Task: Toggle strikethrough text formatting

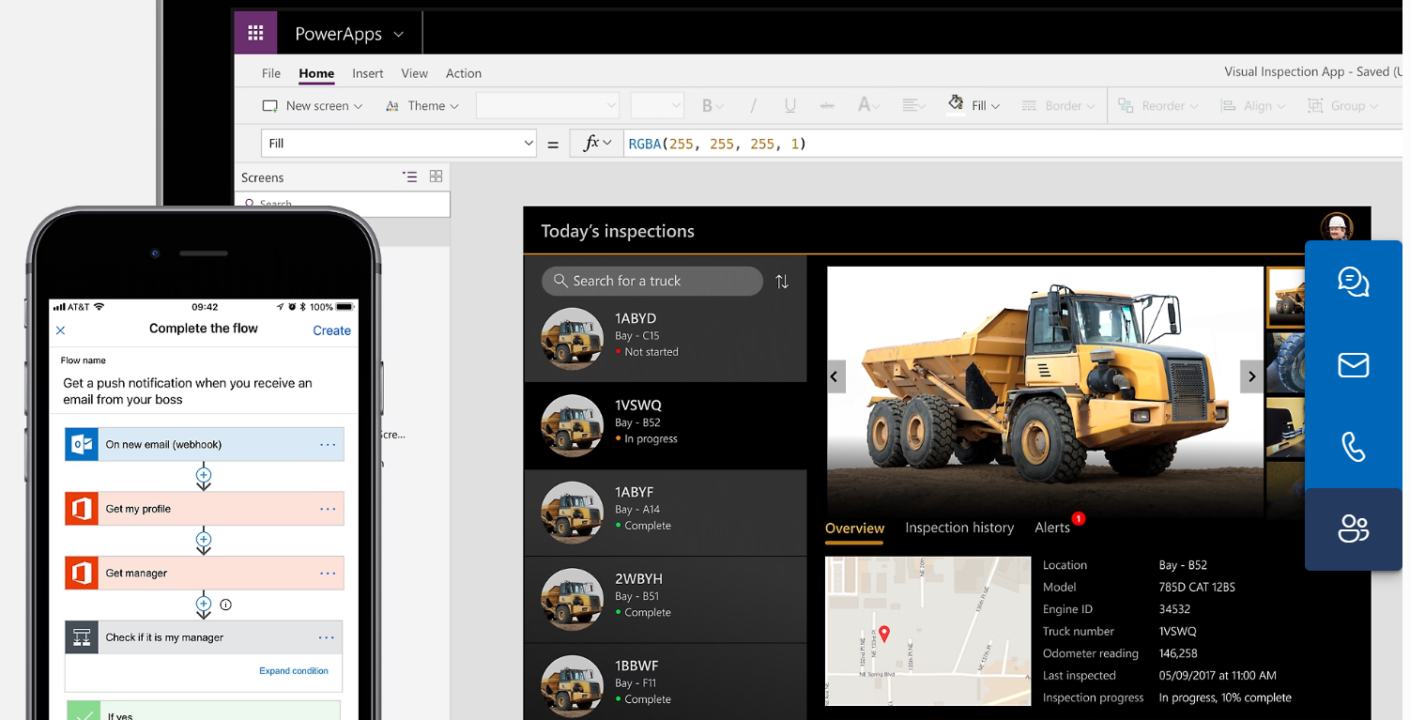Action: pyautogui.click(x=827, y=105)
